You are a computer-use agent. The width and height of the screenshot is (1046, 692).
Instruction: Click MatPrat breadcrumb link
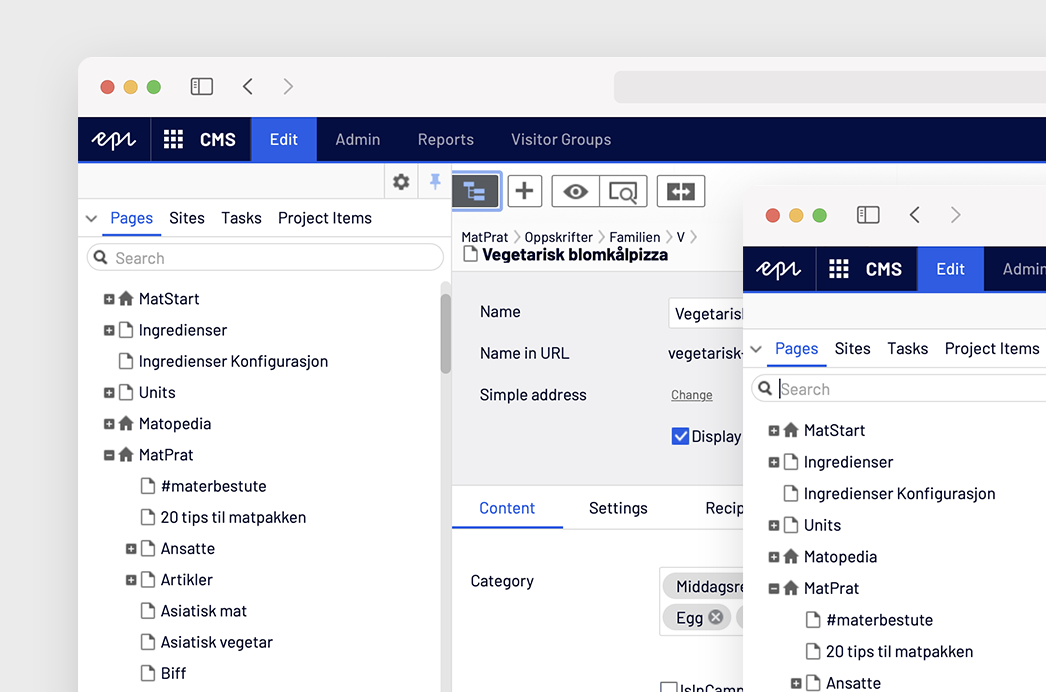485,237
